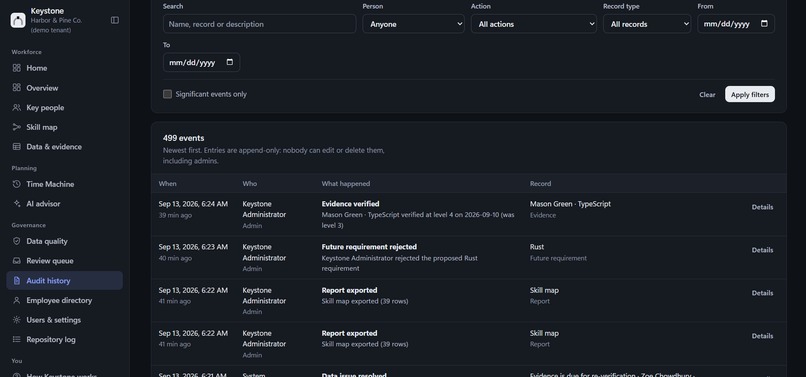Click Sep 13, 2026, 6:23 AM timestamp

click(193, 247)
